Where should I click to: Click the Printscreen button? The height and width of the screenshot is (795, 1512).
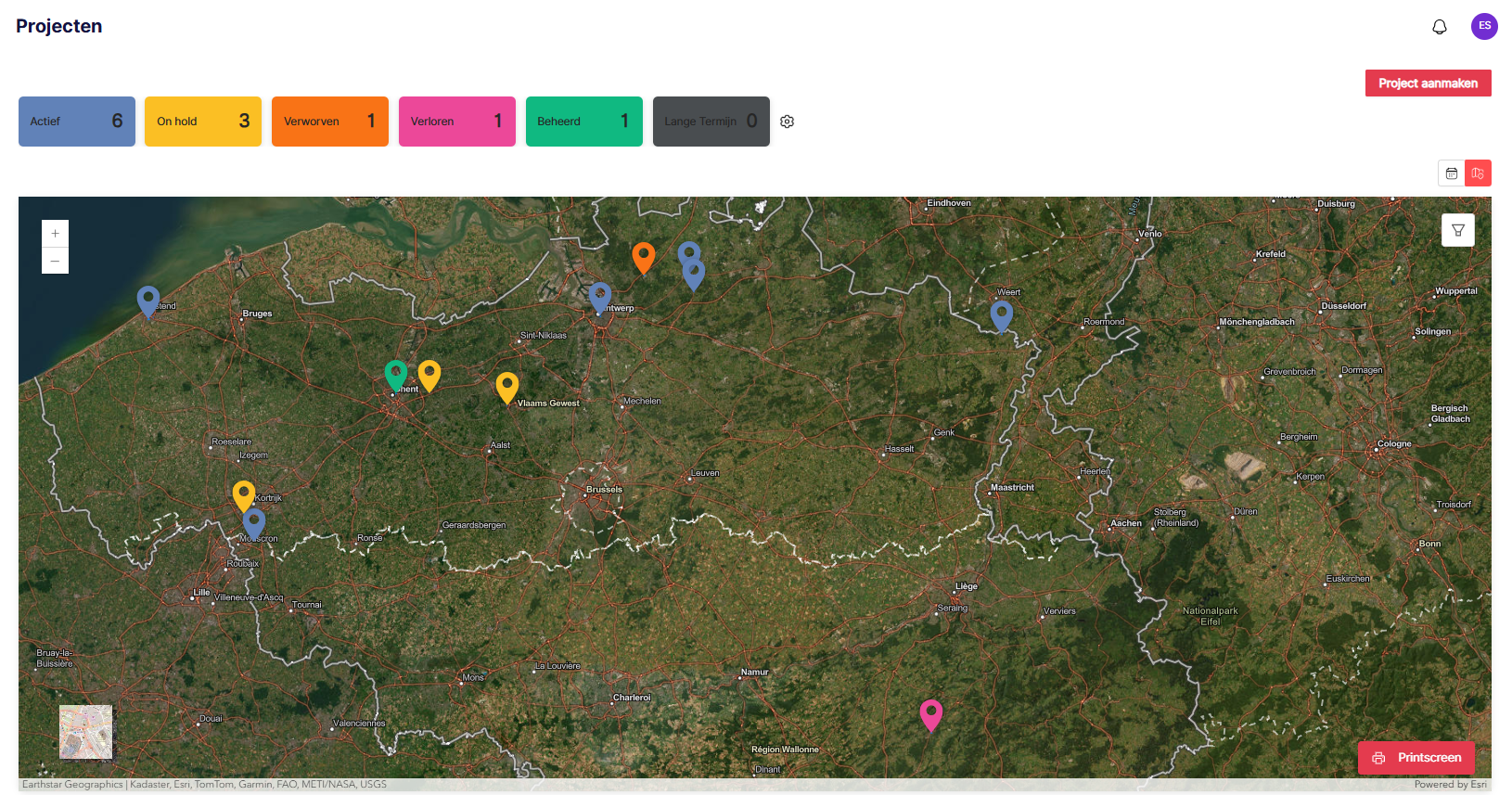[x=1416, y=758]
